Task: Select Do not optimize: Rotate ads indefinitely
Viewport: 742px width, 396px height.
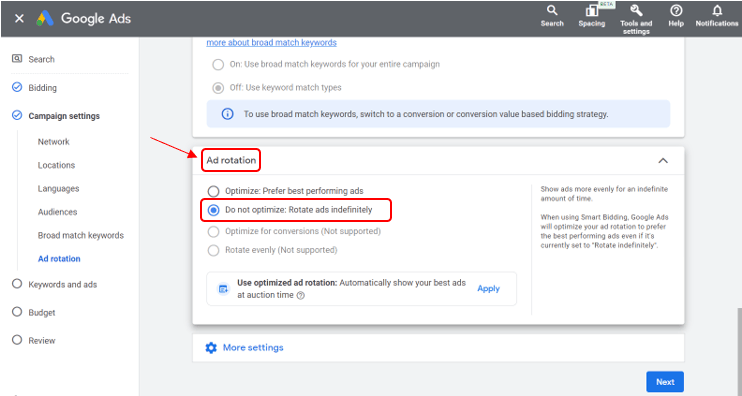Action: (x=213, y=210)
